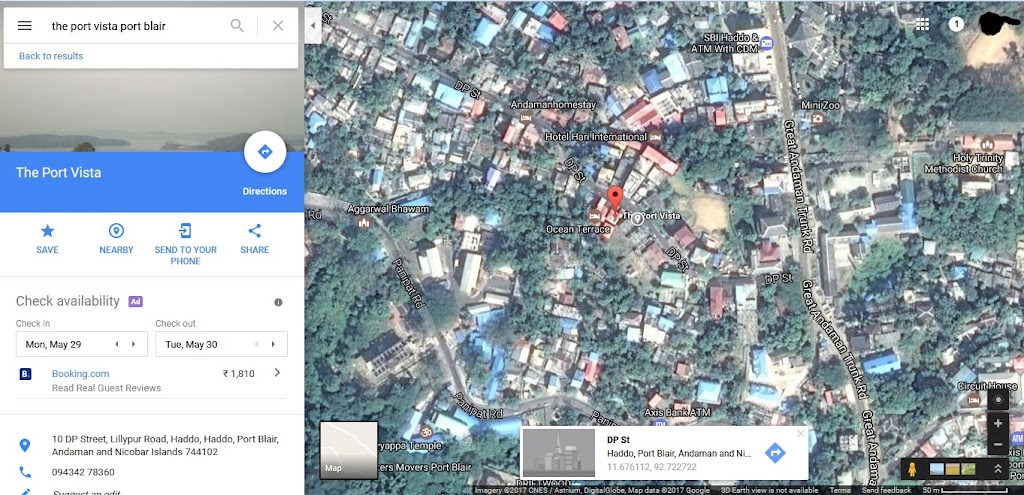
Task: Click the Booking.com logo icon
Action: click(25, 374)
